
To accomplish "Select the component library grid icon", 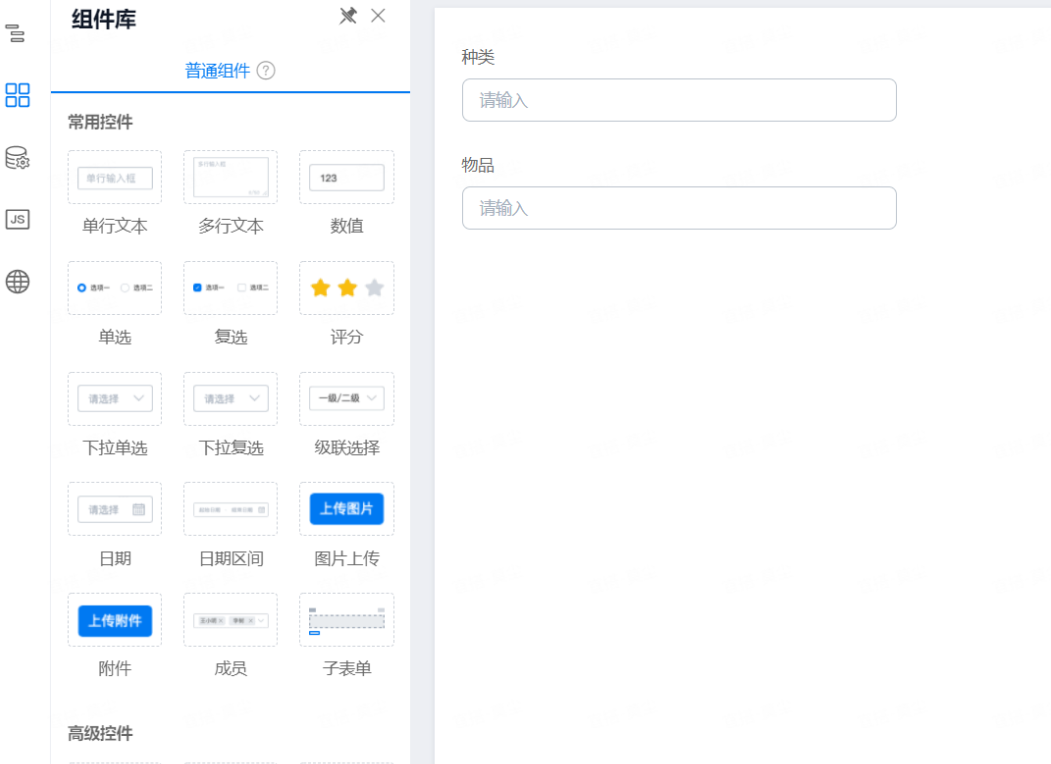I will coord(17,95).
